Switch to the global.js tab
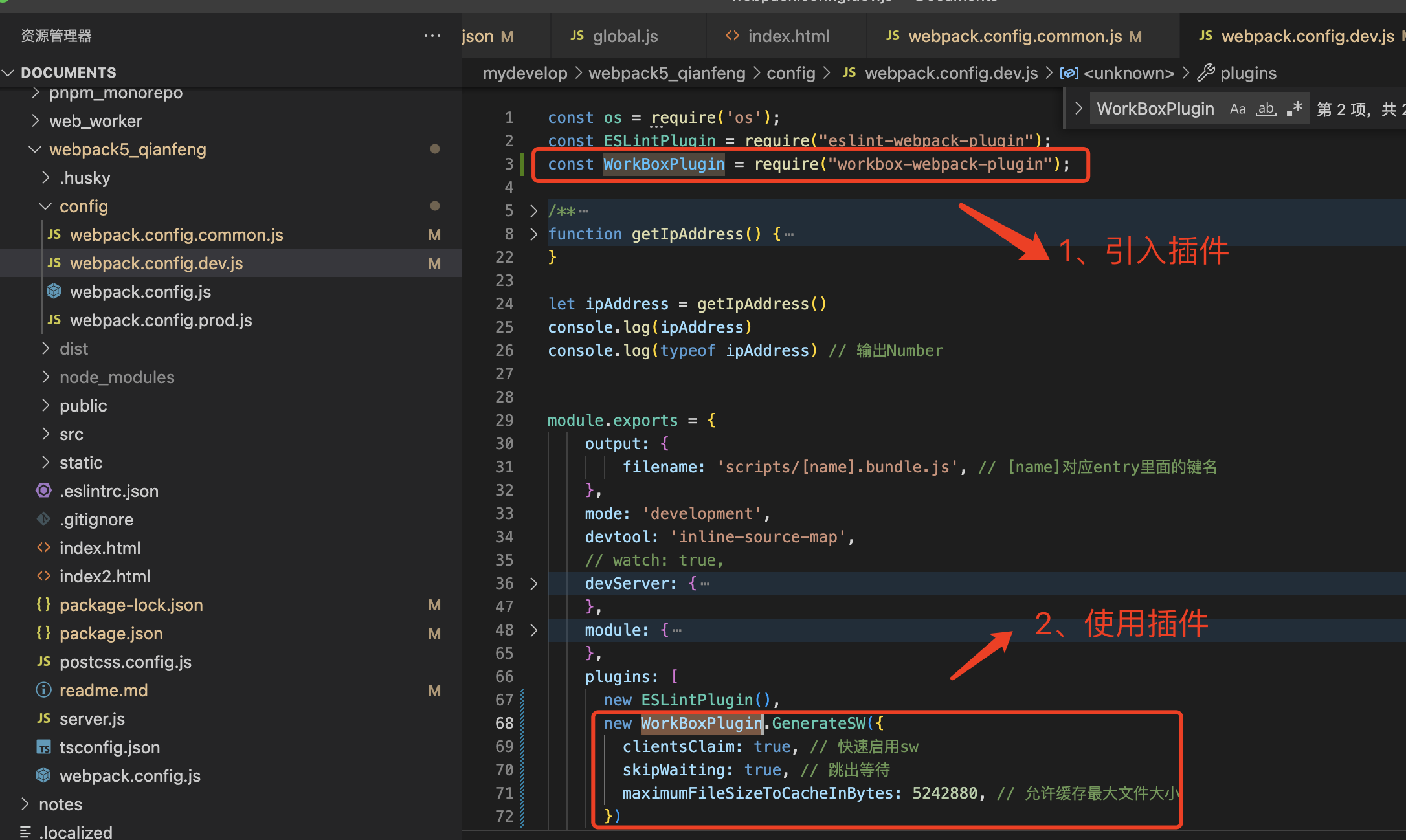Screen dimensions: 1406x840 coord(625,36)
